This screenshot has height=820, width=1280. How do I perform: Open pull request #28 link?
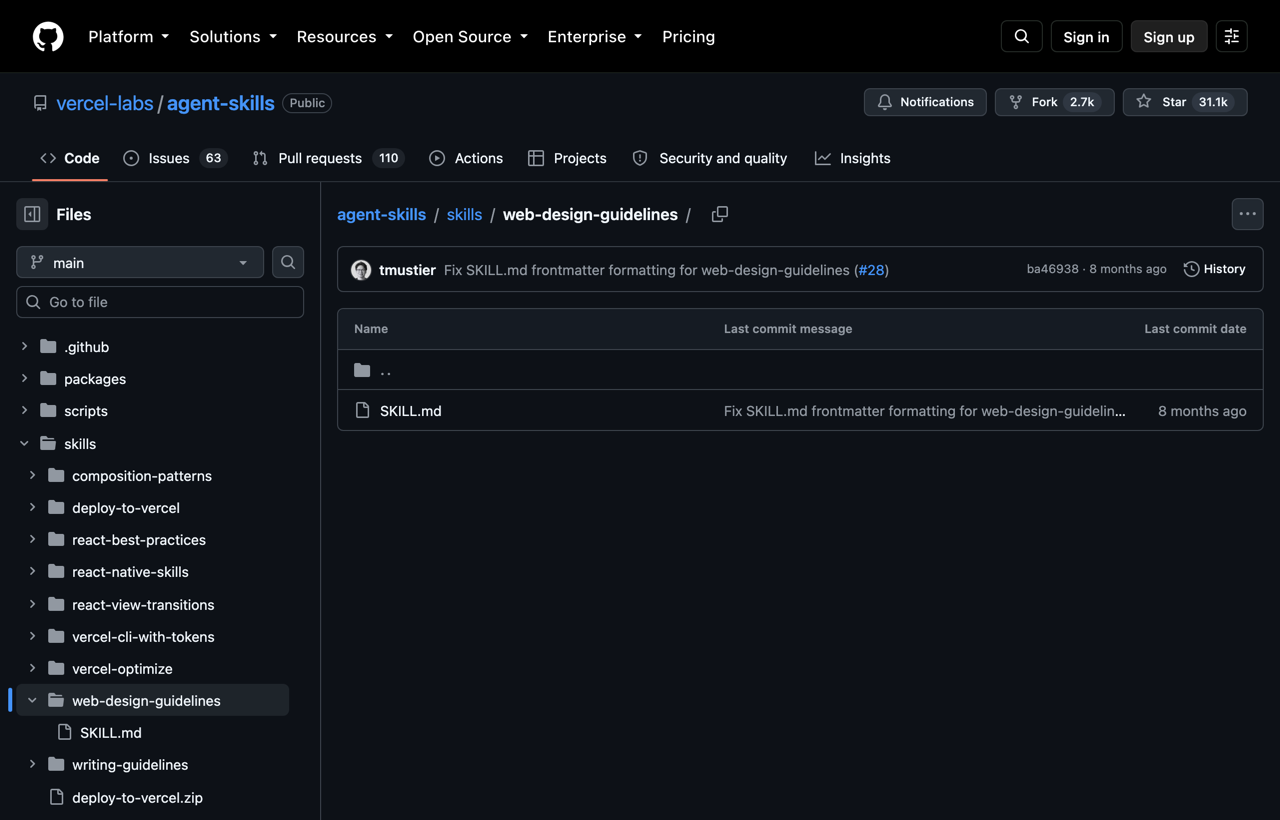tap(872, 270)
